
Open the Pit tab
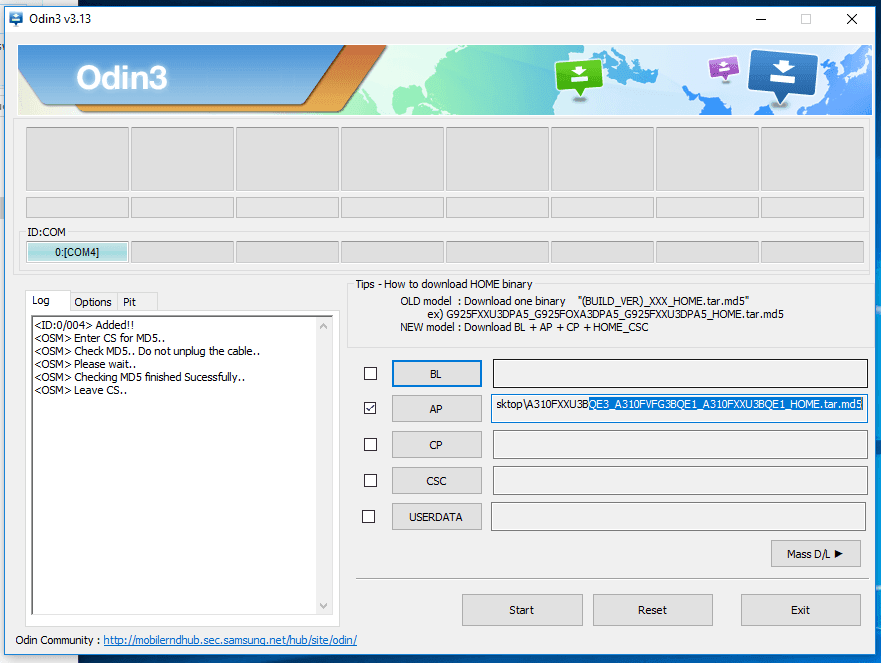pyautogui.click(x=137, y=302)
